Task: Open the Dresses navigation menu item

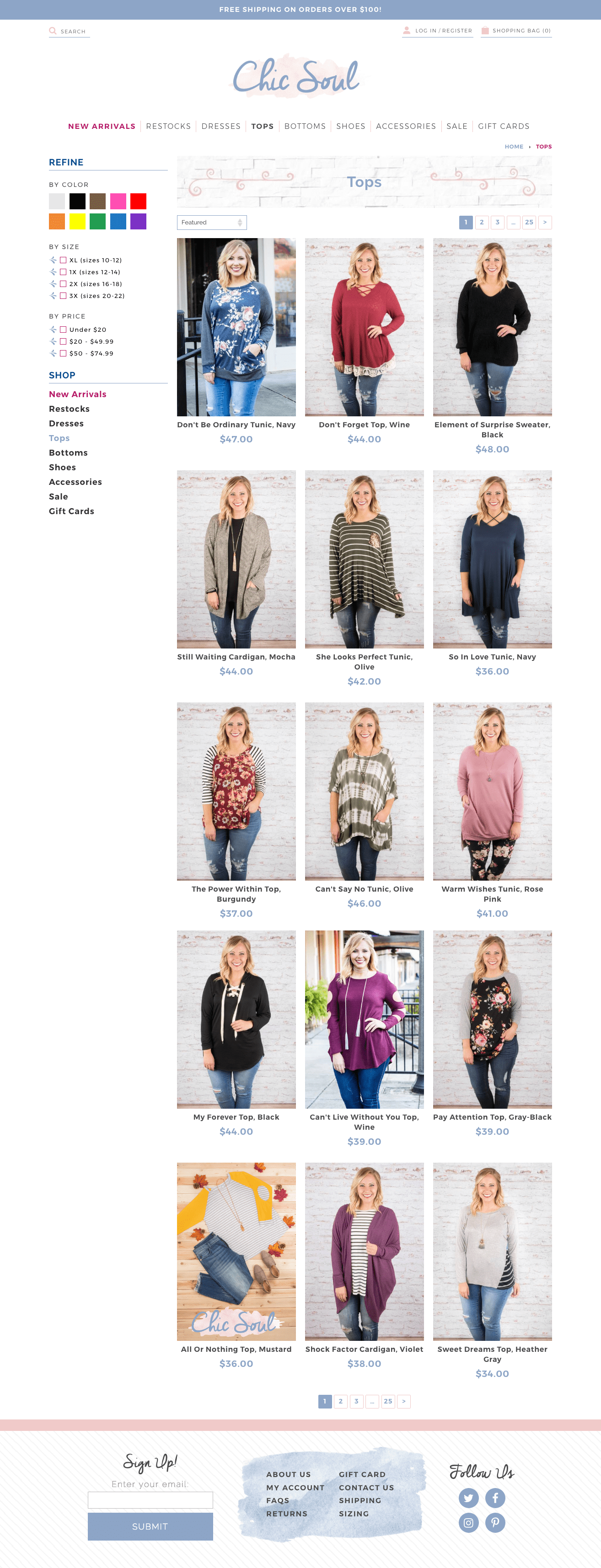Action: coord(221,127)
